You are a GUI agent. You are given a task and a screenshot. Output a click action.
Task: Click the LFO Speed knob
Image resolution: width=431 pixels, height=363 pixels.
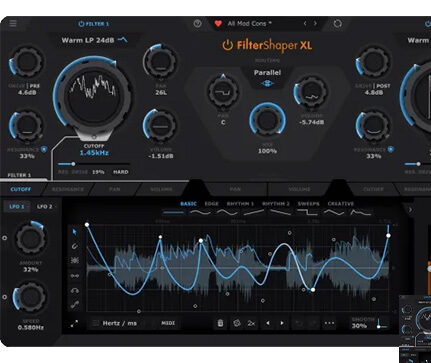pos(30,297)
